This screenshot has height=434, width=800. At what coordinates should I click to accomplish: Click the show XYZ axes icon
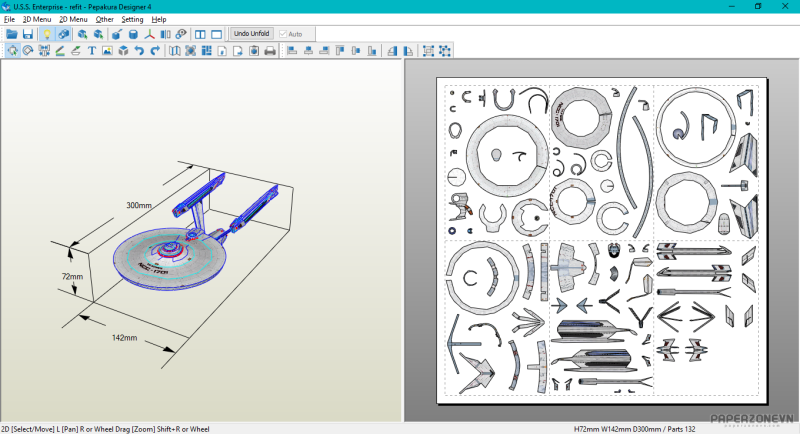click(150, 34)
